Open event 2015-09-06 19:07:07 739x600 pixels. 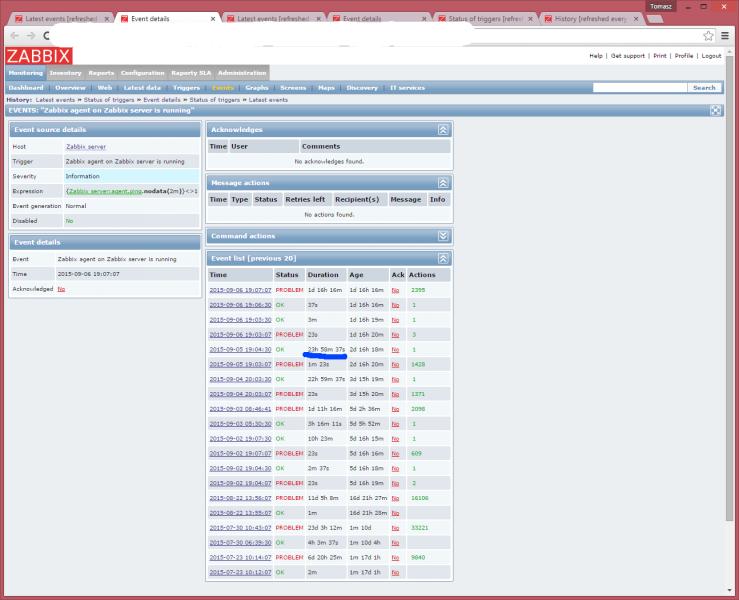(x=240, y=290)
